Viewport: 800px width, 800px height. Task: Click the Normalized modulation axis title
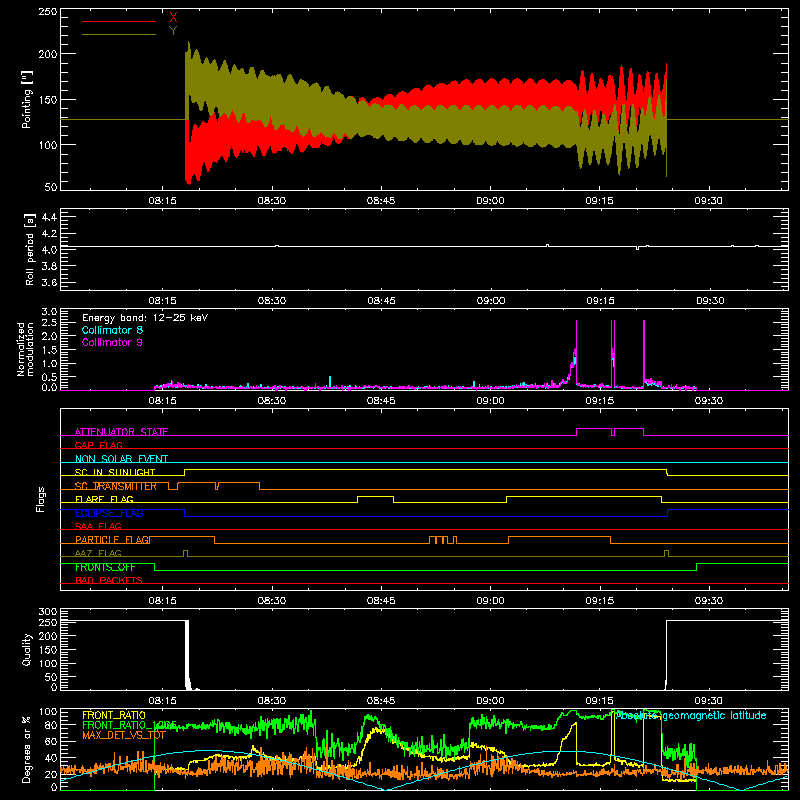(26, 349)
